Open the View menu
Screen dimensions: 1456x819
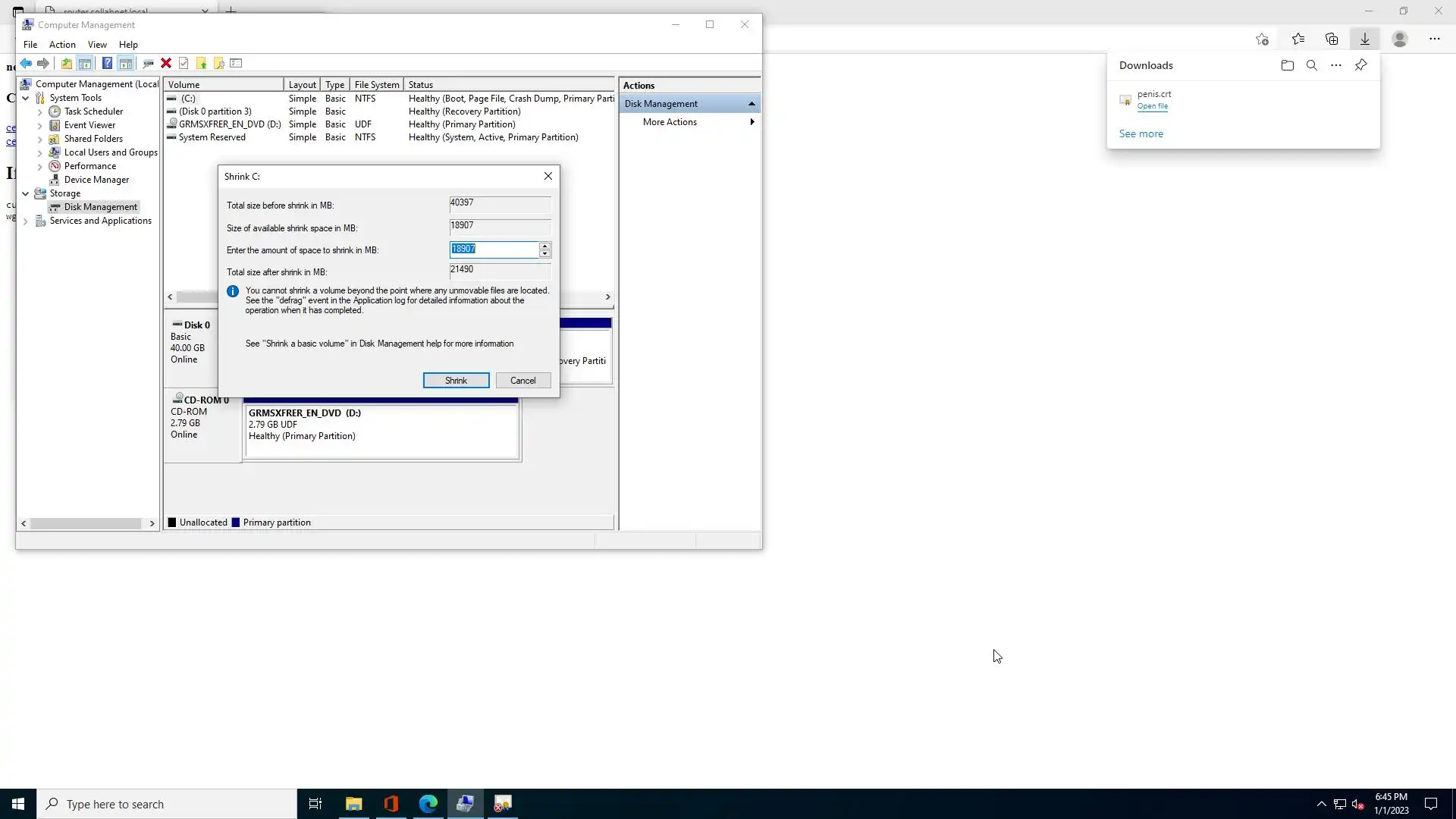[x=97, y=45]
